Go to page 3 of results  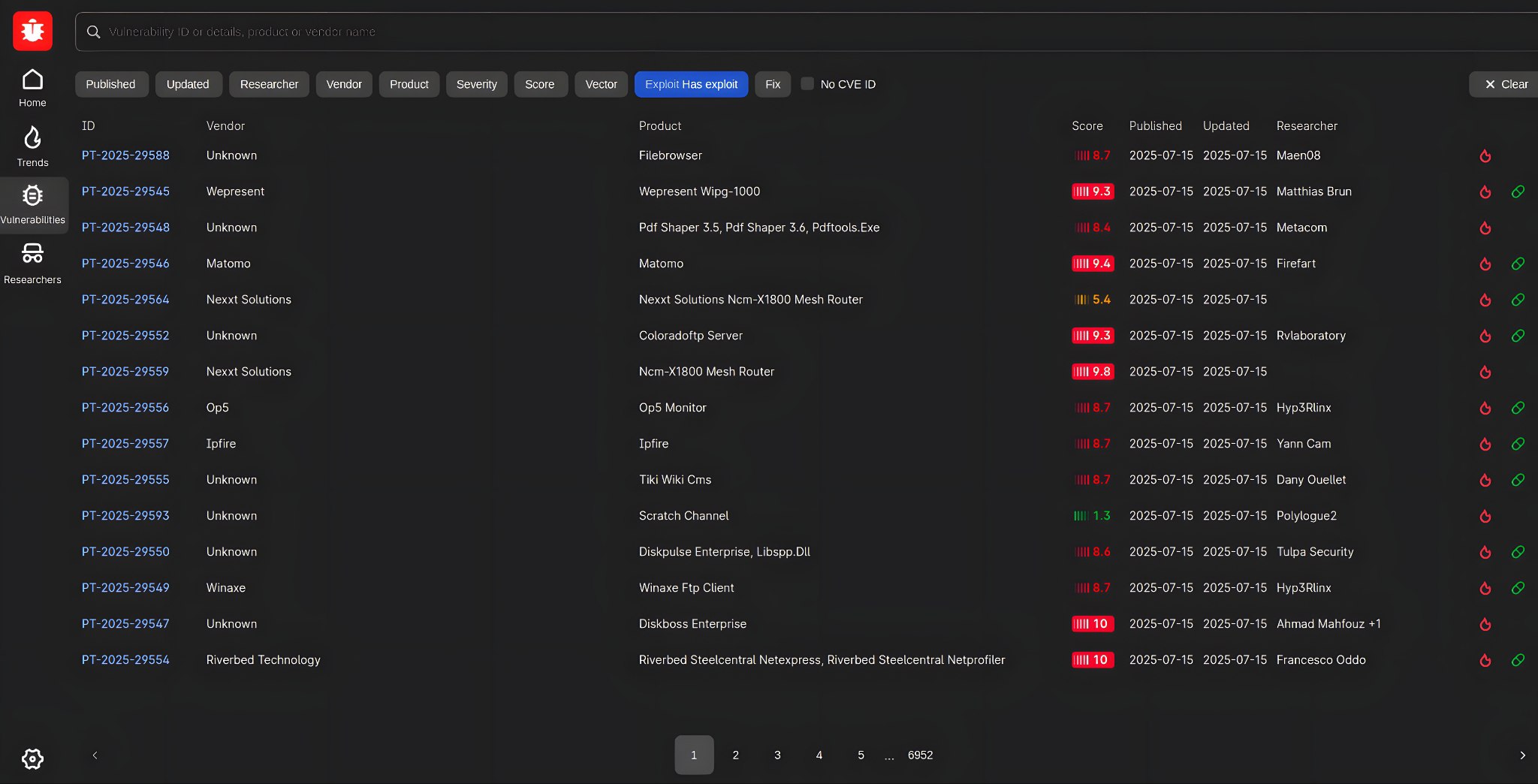(x=777, y=755)
